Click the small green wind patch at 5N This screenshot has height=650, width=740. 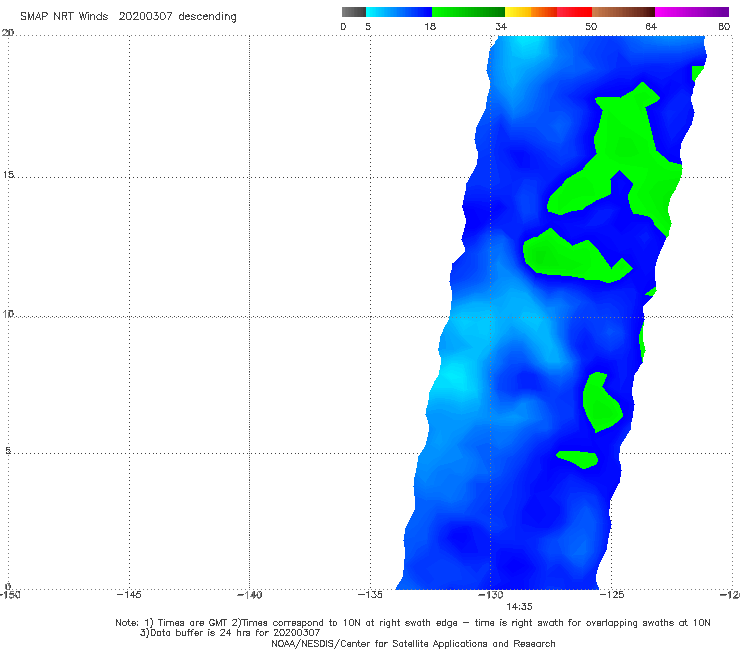(x=578, y=459)
